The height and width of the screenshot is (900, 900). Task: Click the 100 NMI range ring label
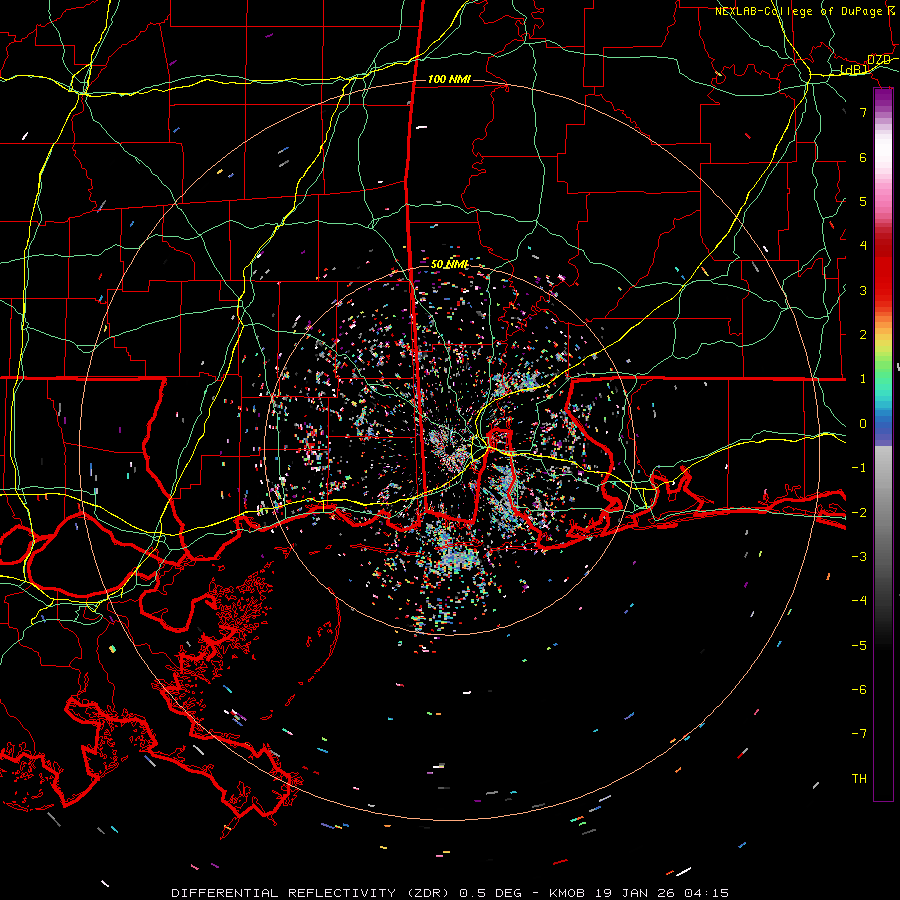449,79
